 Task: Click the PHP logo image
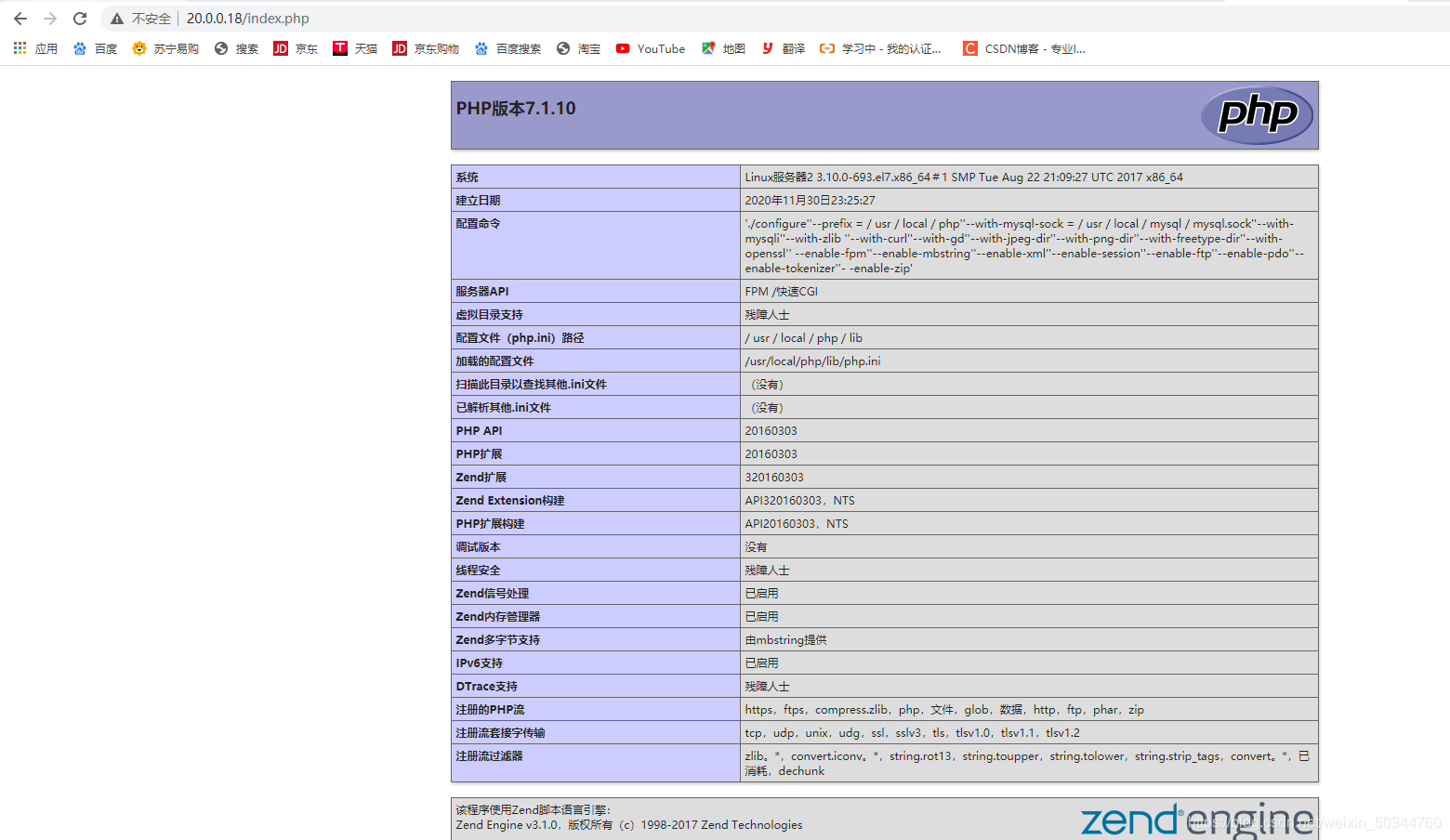1257,115
